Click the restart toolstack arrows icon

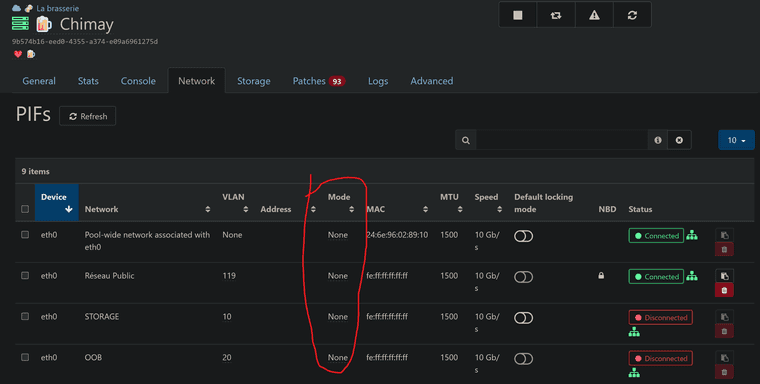556,15
